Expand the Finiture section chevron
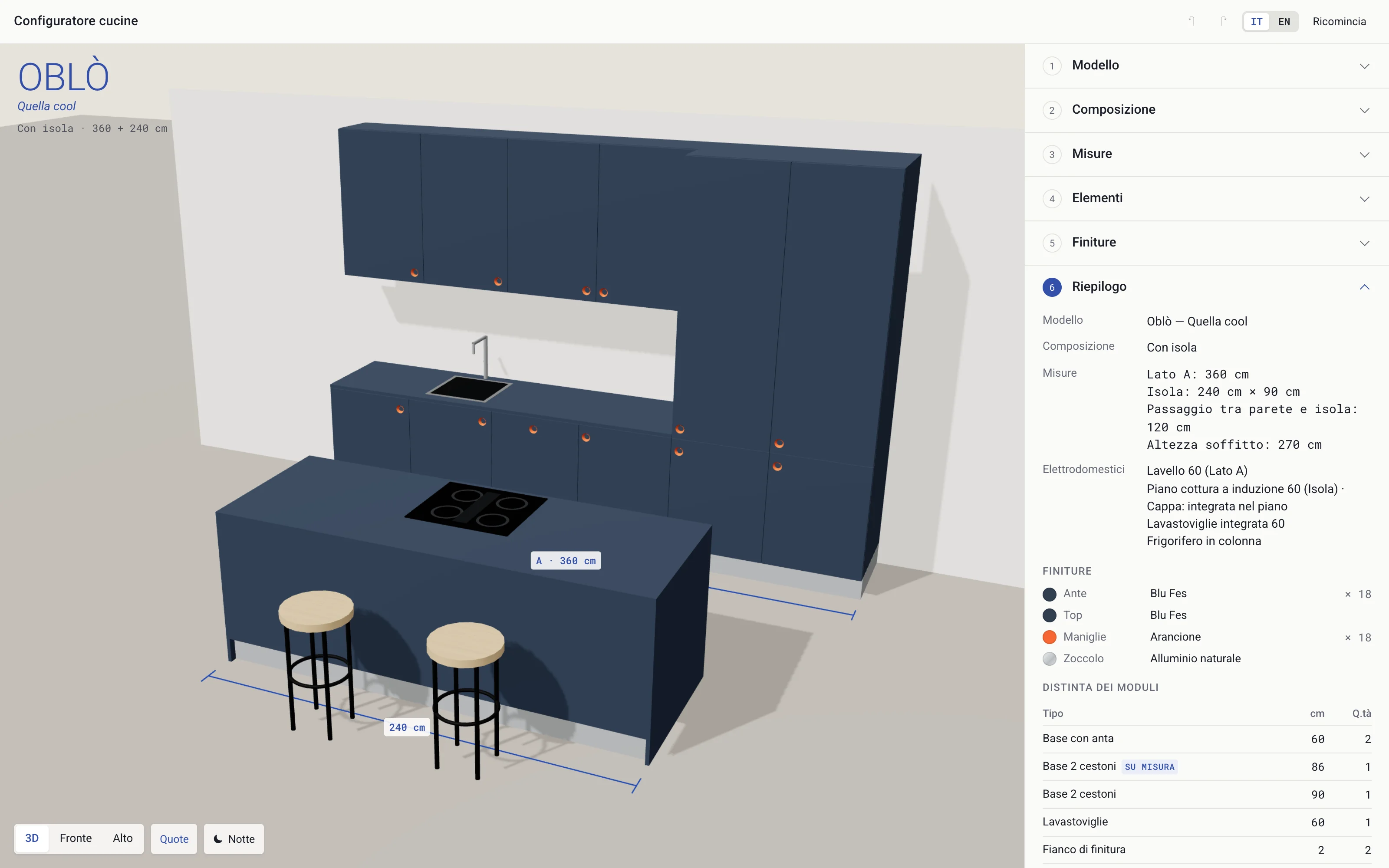The height and width of the screenshot is (868, 1389). (1364, 243)
